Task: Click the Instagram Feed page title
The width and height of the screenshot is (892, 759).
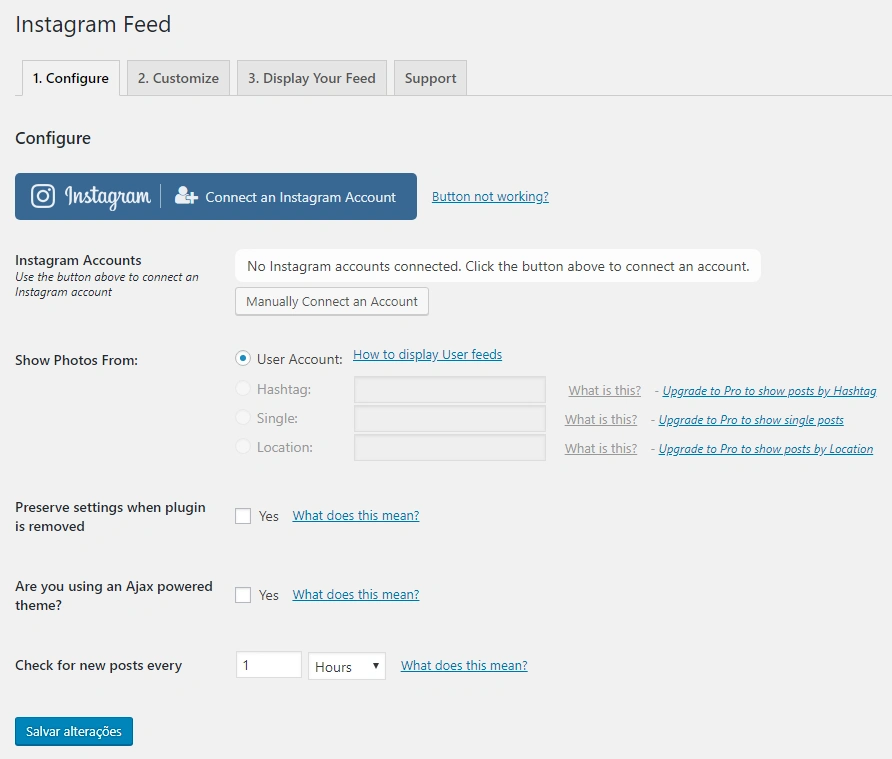Action: click(93, 24)
